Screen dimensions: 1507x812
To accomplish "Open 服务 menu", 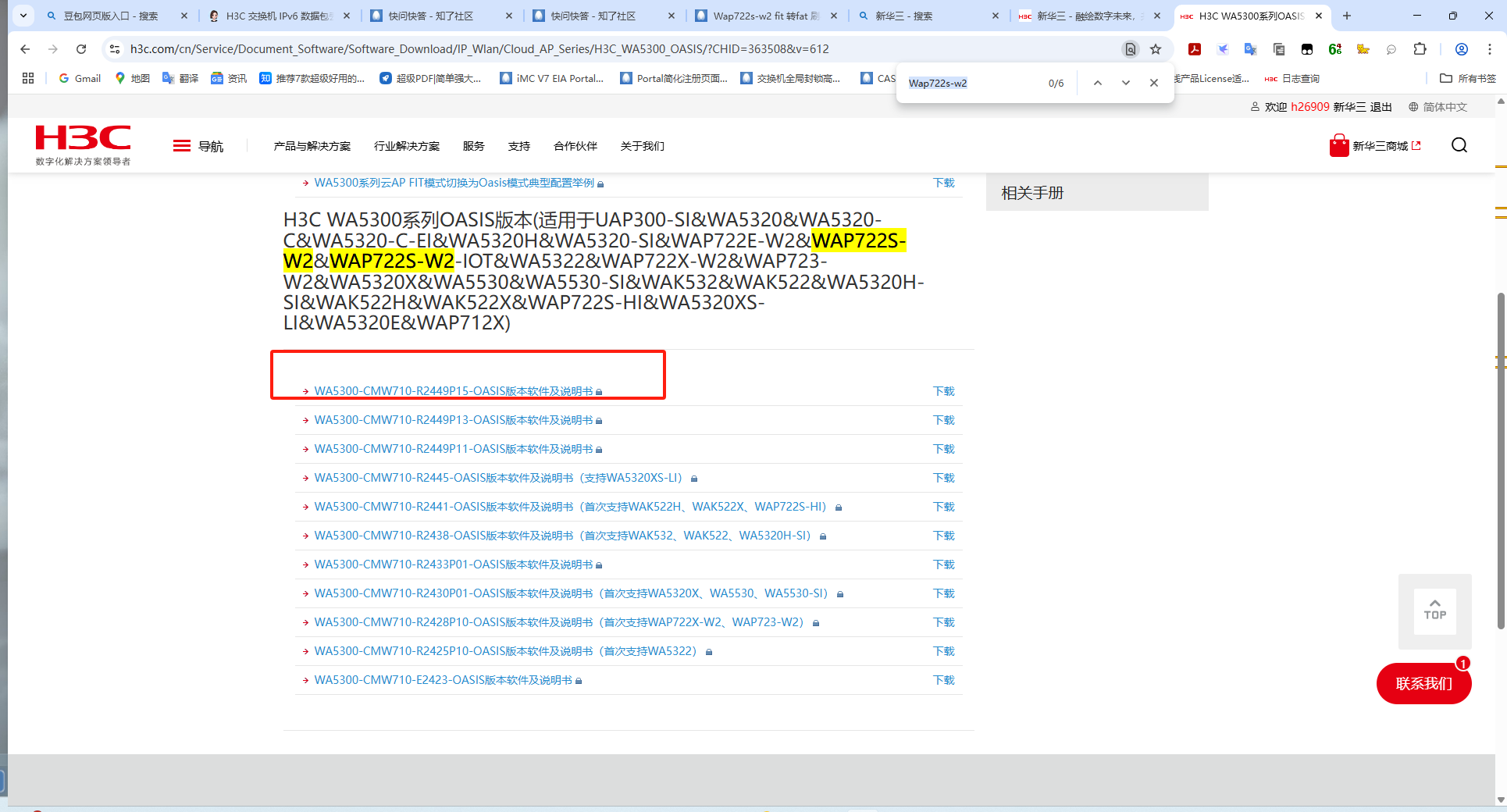I will pyautogui.click(x=473, y=146).
